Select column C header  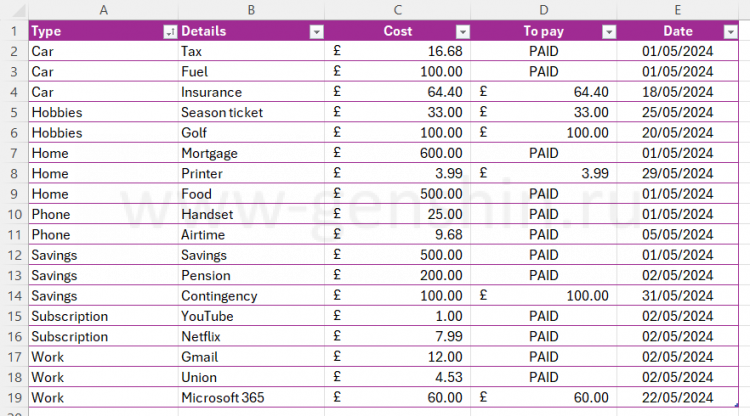397,10
